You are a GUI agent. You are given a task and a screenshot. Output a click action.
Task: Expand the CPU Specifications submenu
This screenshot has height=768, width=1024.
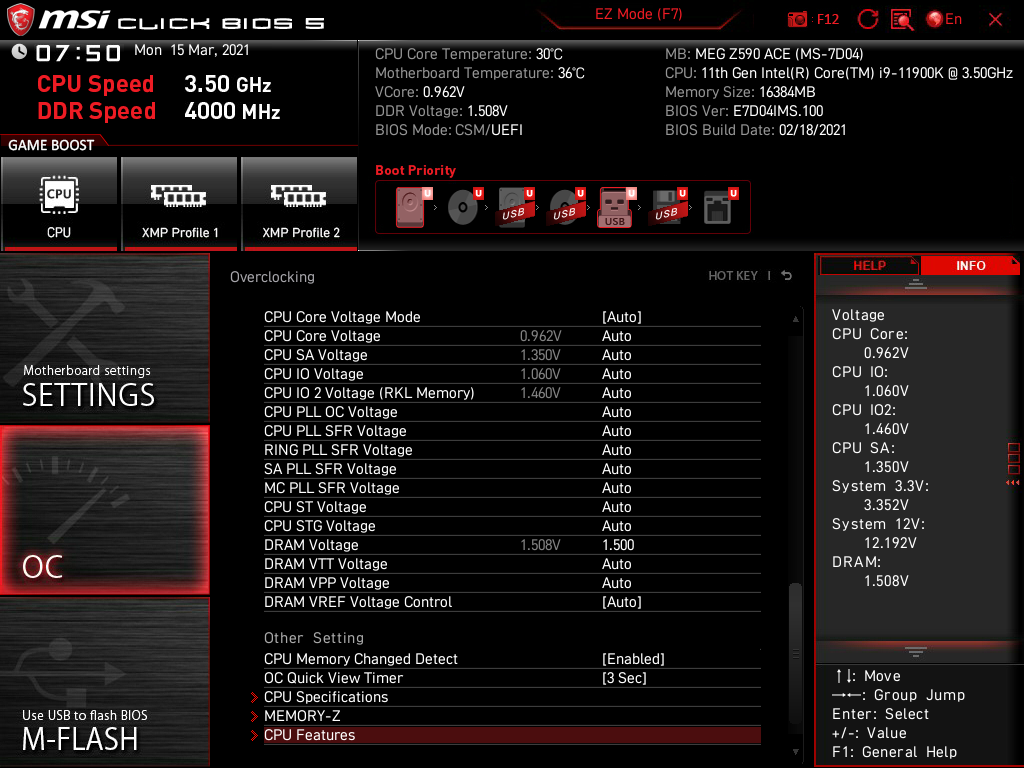point(326,697)
